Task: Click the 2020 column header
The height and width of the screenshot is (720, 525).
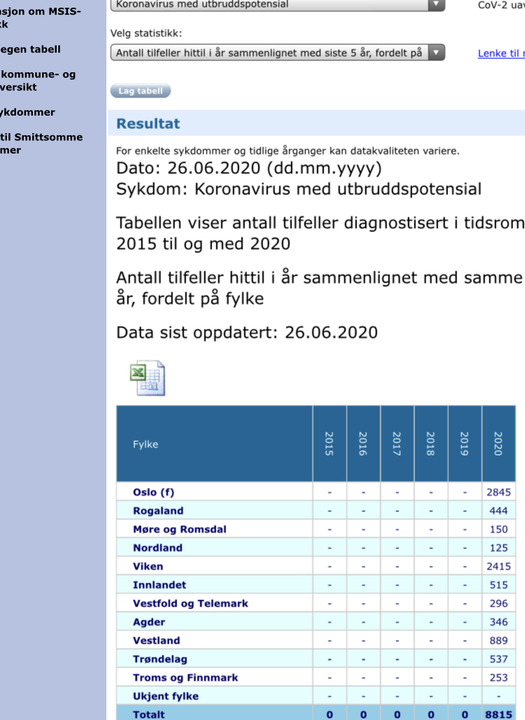Action: point(498,444)
